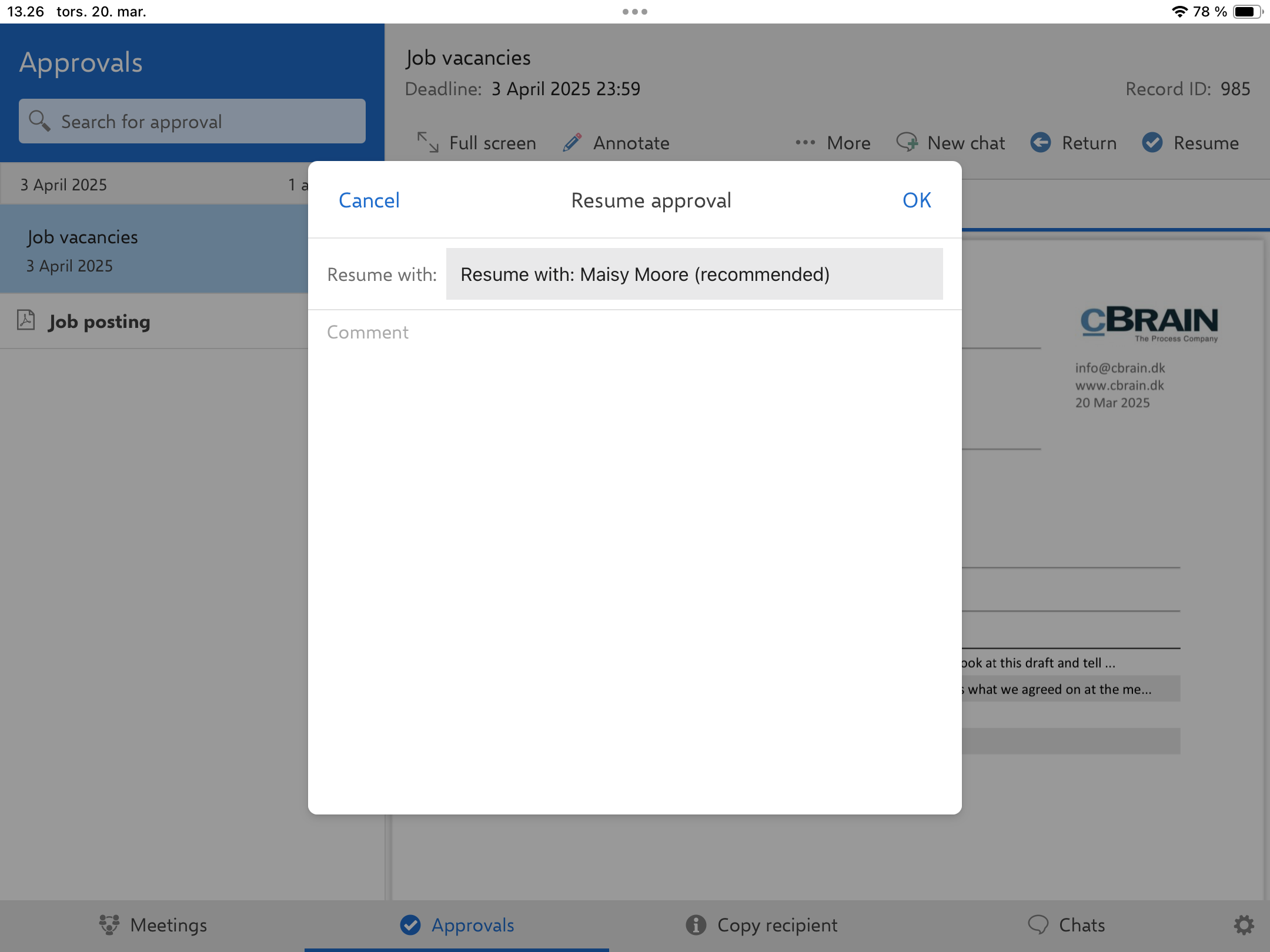This screenshot has width=1270, height=952.
Task: Select the Job vacancies approval item
Action: pos(154,250)
